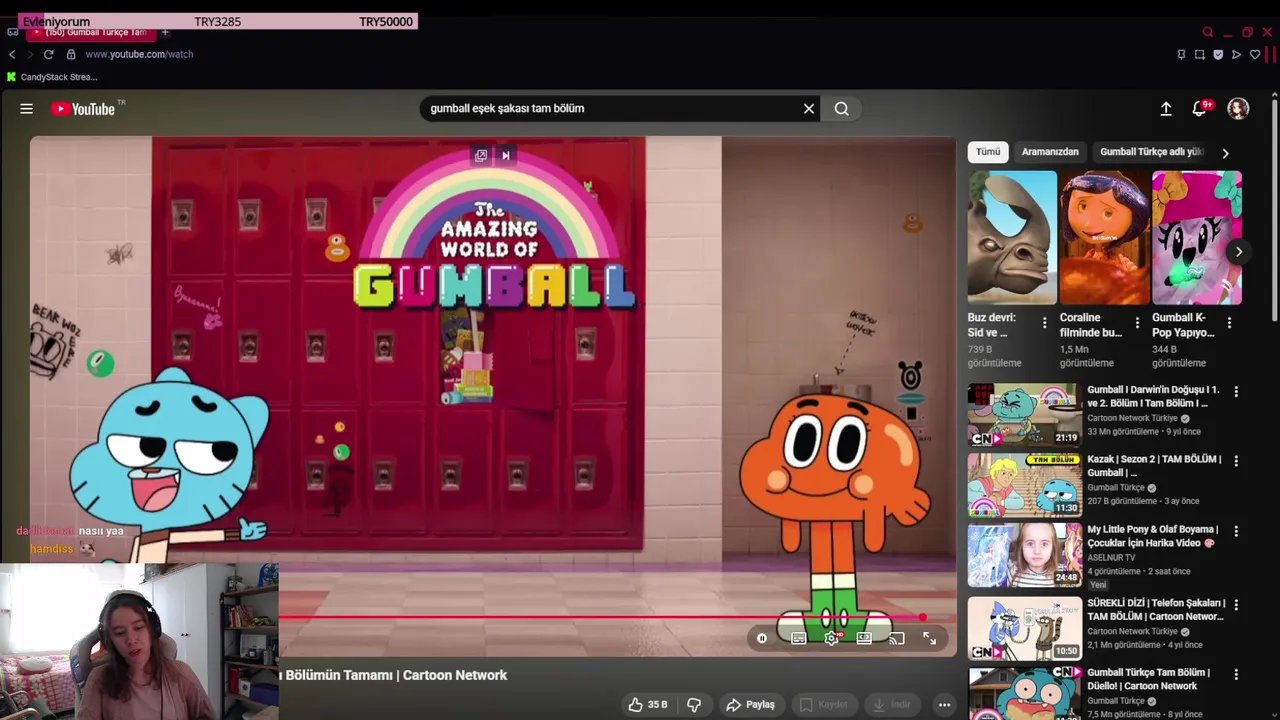This screenshot has width=1280, height=720.
Task: Open the browser tab search magnifier
Action: point(1208,32)
